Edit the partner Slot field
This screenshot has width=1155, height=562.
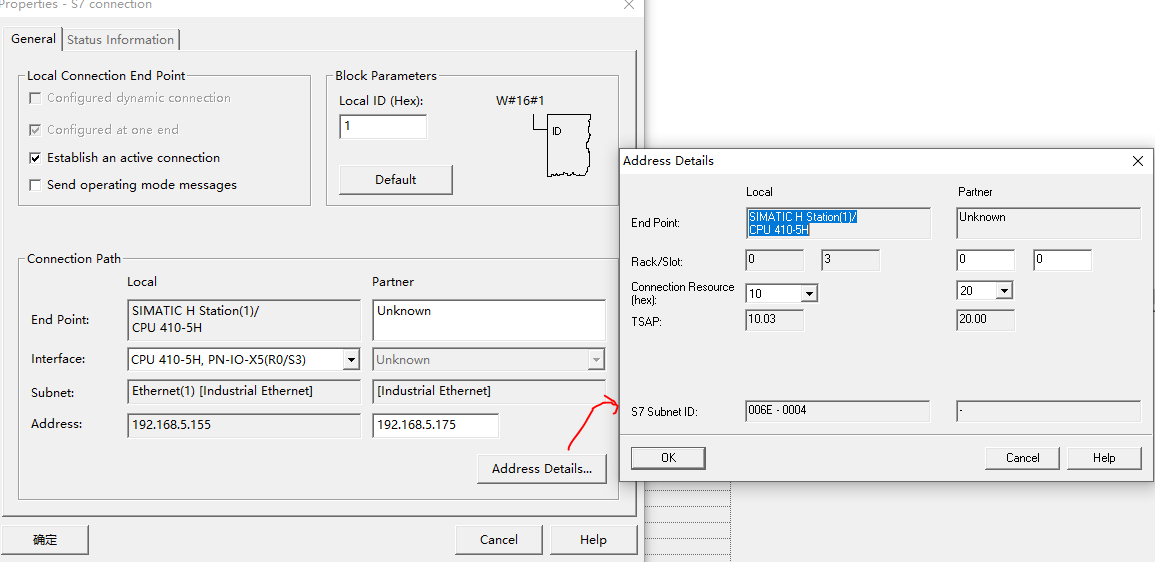(x=1062, y=260)
